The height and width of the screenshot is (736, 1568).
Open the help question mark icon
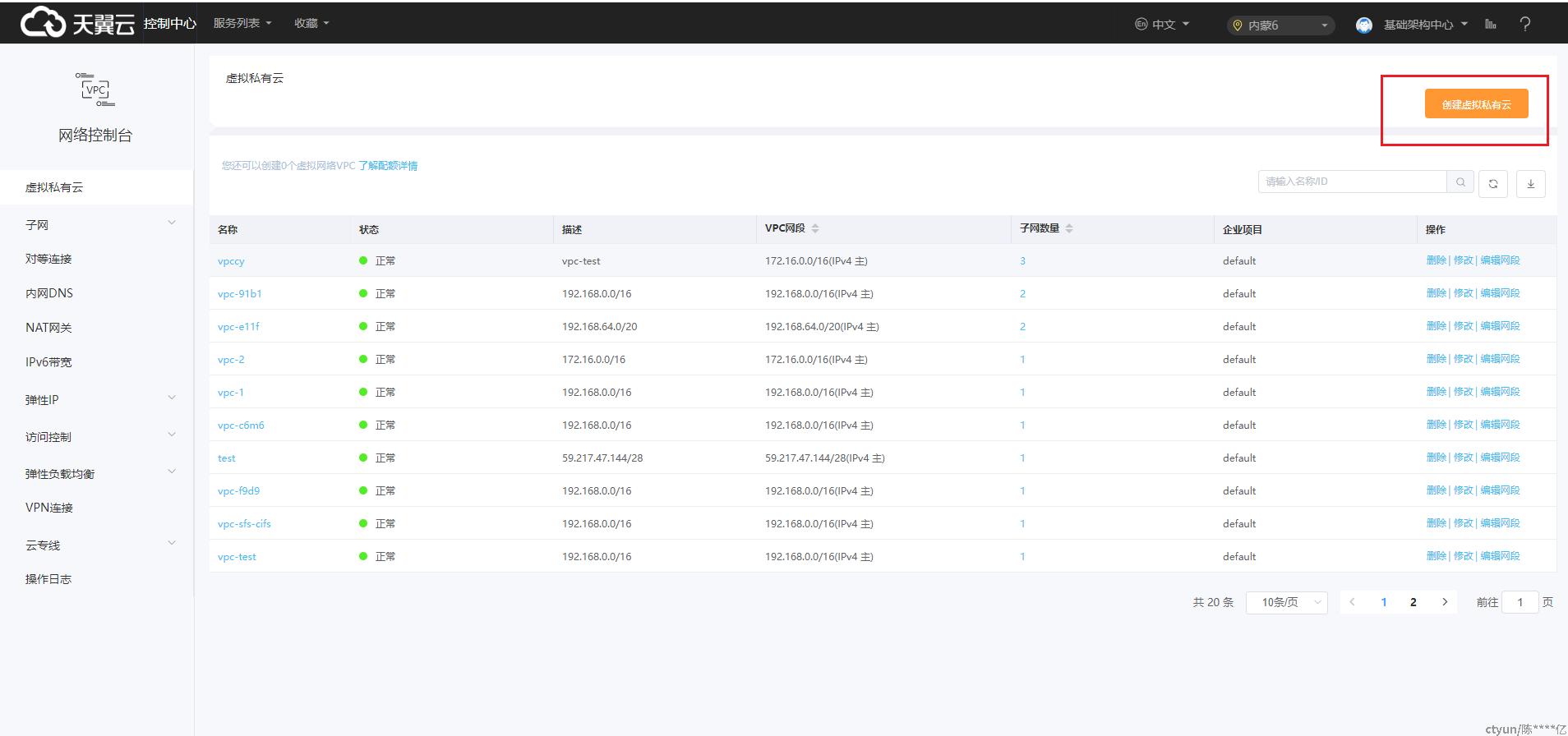[x=1524, y=25]
